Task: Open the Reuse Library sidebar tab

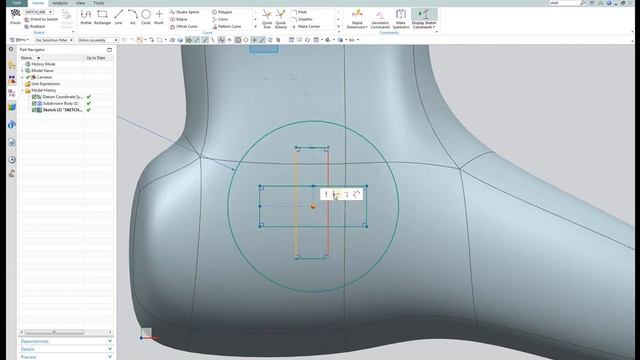Action: tap(12, 107)
